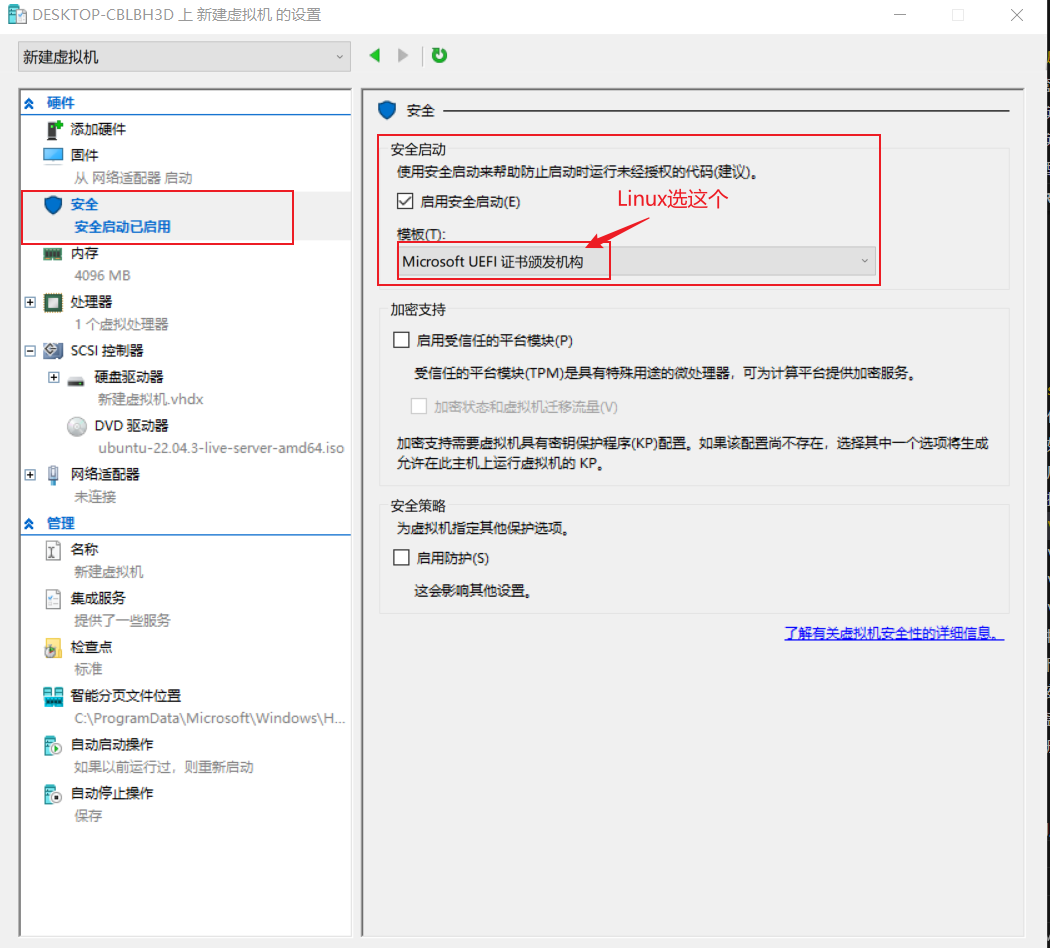Collapse the Hardware (硬件) section header
1050x948 pixels.
tap(30, 103)
